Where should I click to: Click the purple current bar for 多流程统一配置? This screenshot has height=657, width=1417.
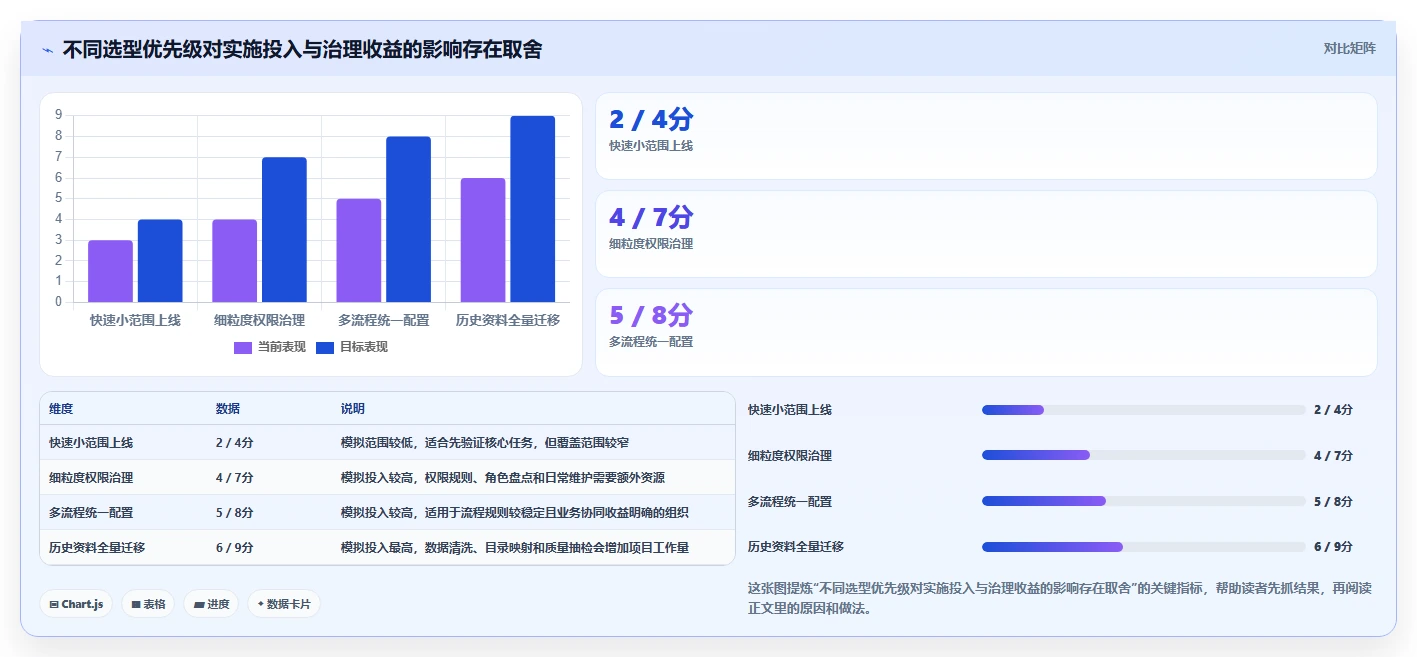(x=359, y=250)
